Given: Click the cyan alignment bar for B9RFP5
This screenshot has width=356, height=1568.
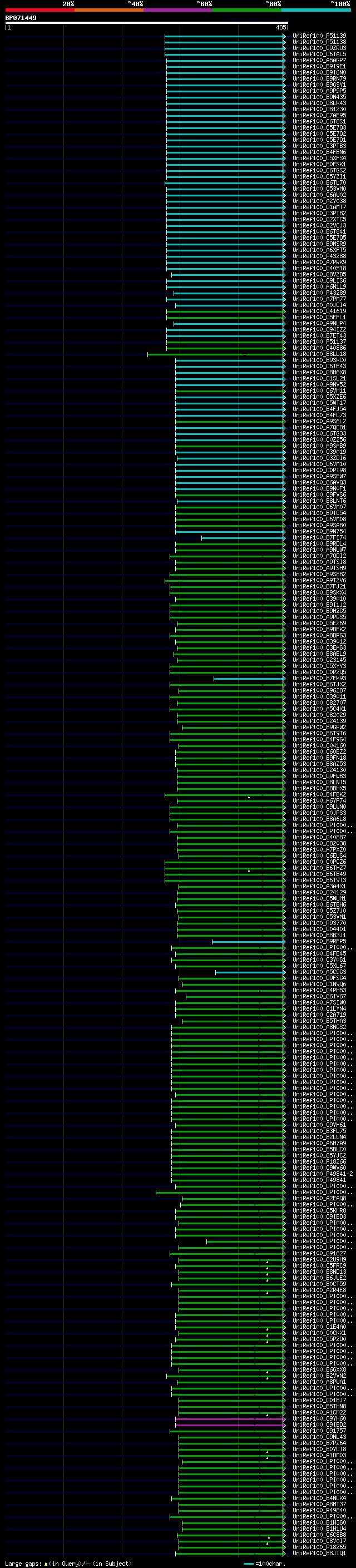Looking at the screenshot, I should pyautogui.click(x=248, y=942).
